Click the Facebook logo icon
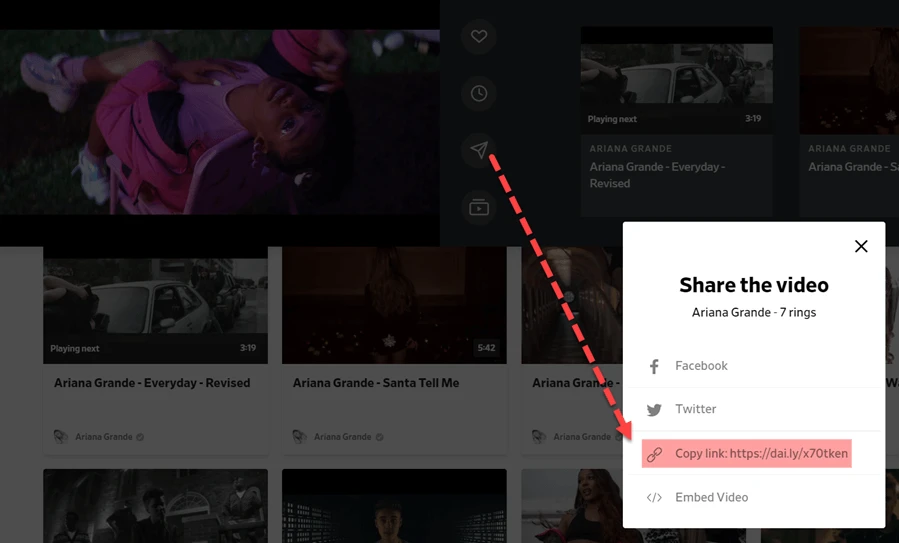The width and height of the screenshot is (900, 543). [654, 366]
